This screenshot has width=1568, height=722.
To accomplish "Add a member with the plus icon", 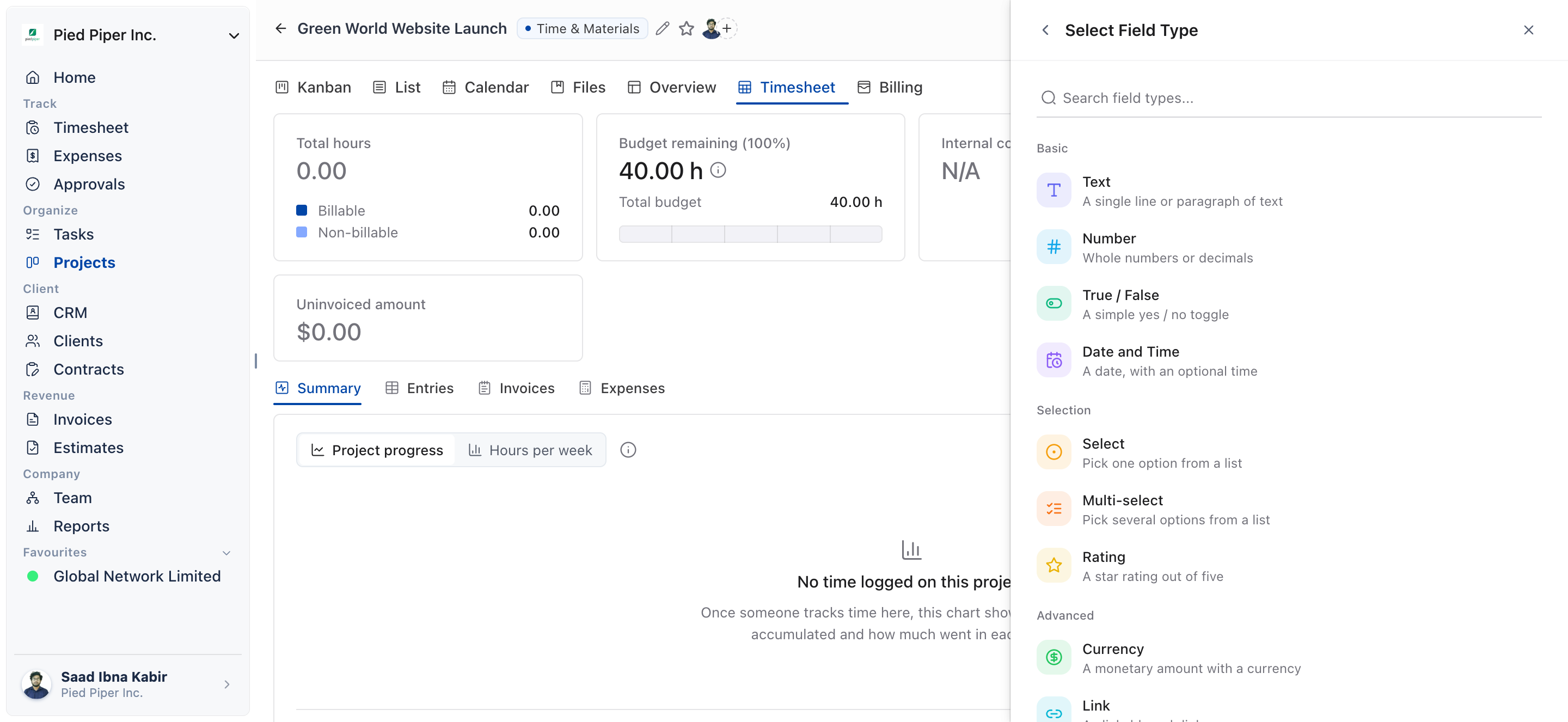I will tap(727, 29).
